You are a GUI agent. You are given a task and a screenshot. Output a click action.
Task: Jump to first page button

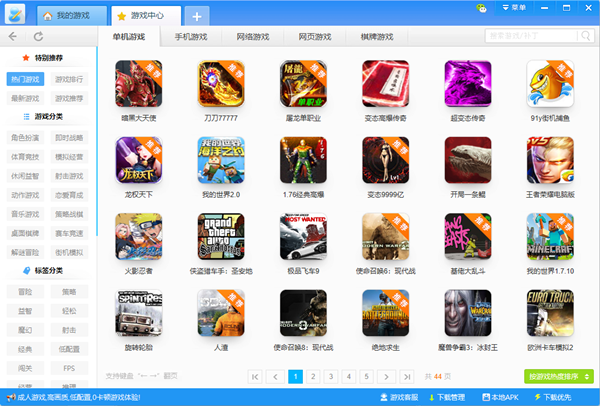[x=255, y=377]
